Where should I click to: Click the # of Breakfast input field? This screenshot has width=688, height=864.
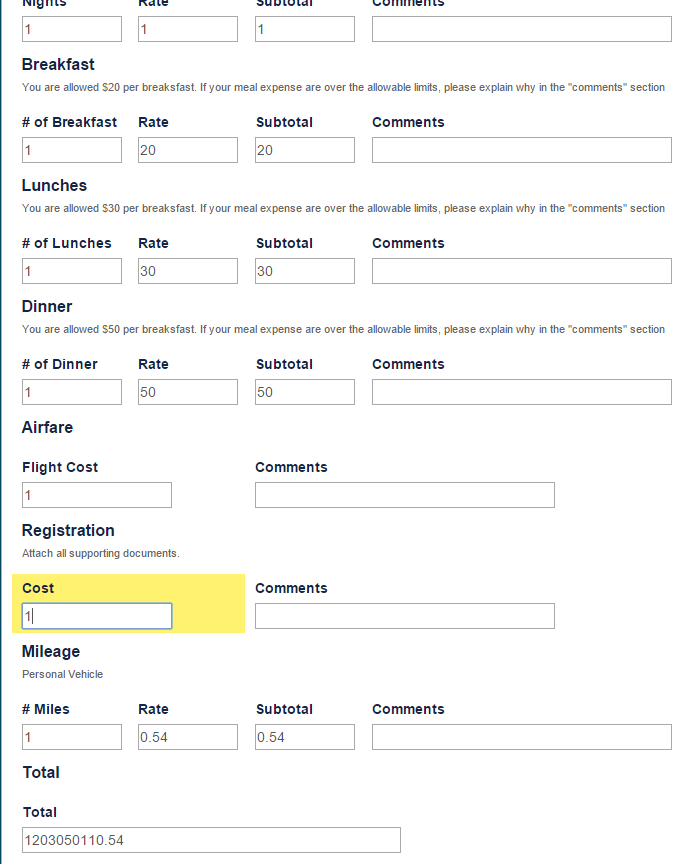pyautogui.click(x=72, y=150)
